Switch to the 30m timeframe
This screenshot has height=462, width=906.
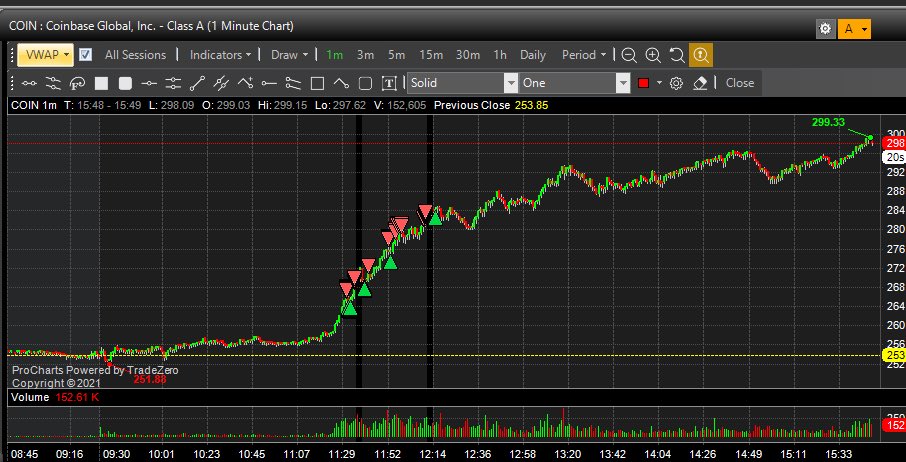pyautogui.click(x=468, y=55)
